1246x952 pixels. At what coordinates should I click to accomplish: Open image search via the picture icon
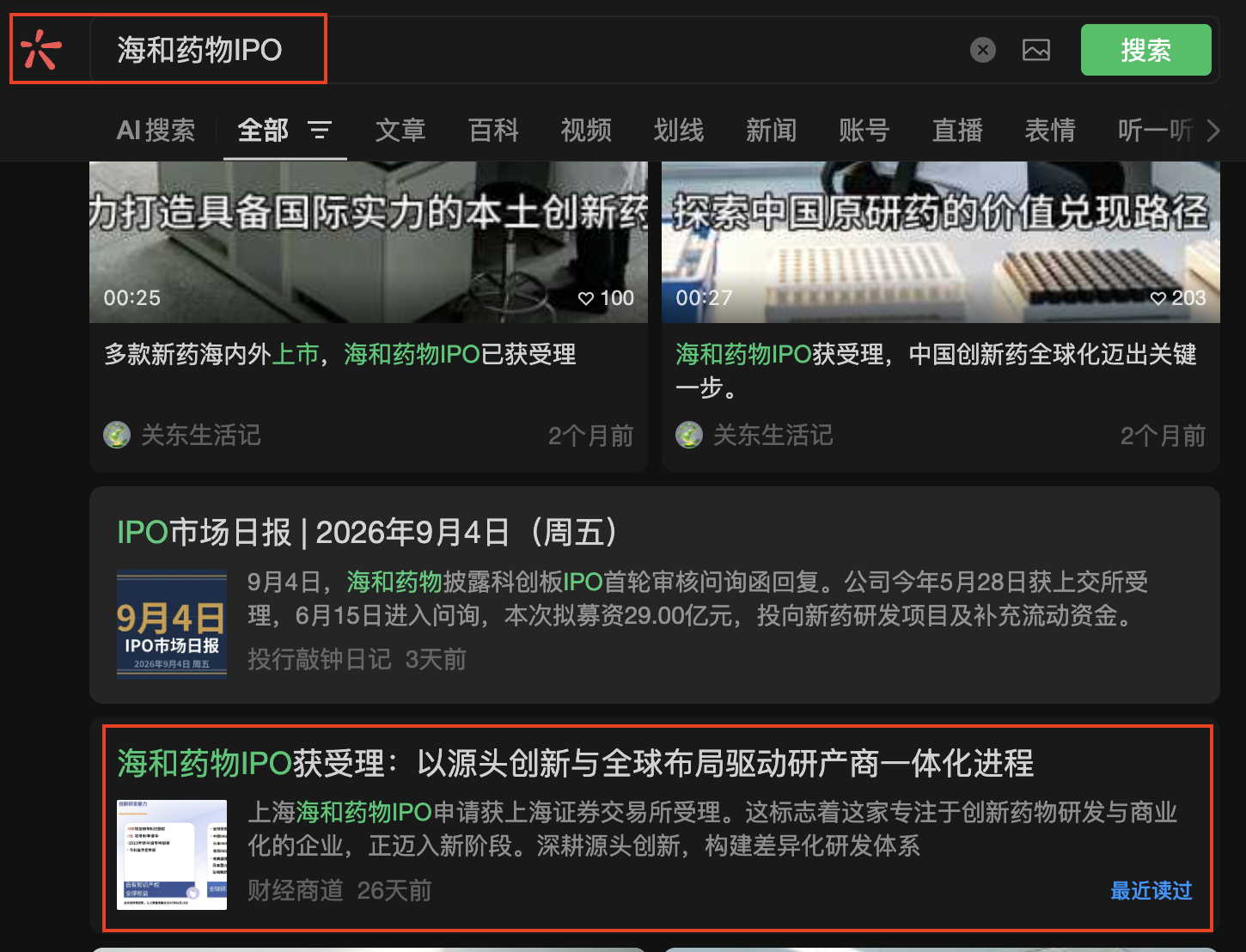click(1036, 50)
